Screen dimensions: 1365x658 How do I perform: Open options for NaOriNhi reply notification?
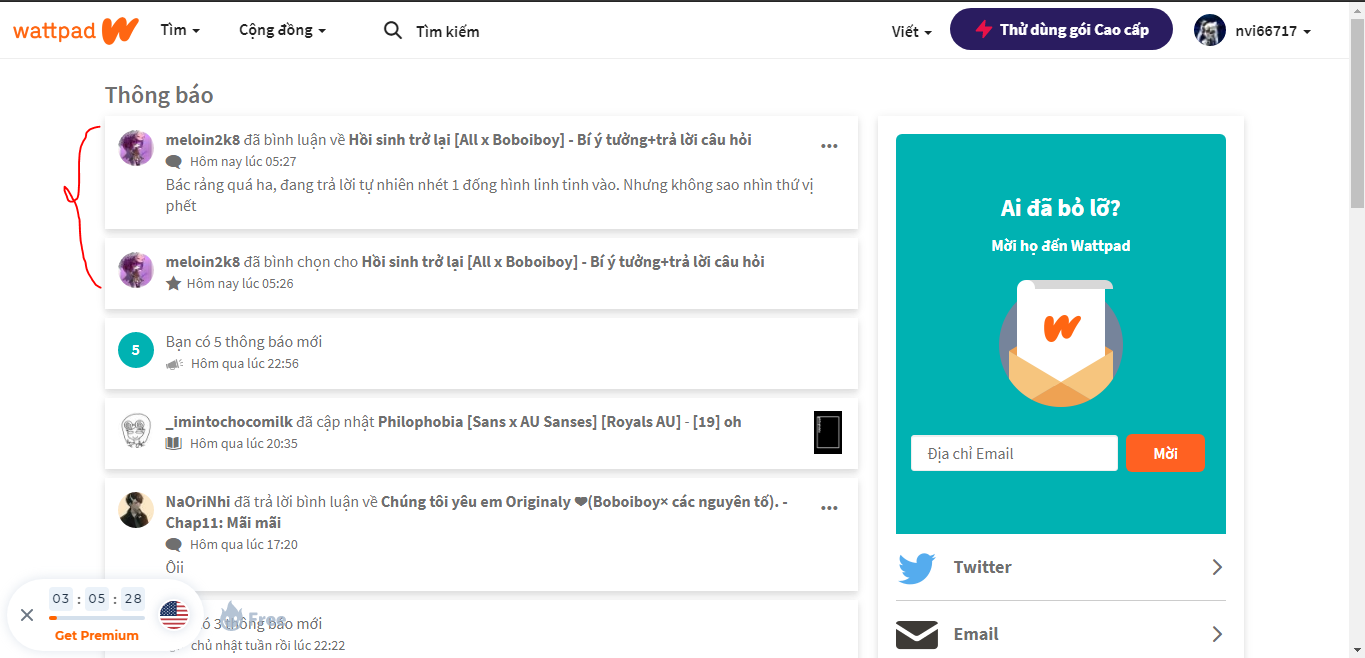coord(829,508)
